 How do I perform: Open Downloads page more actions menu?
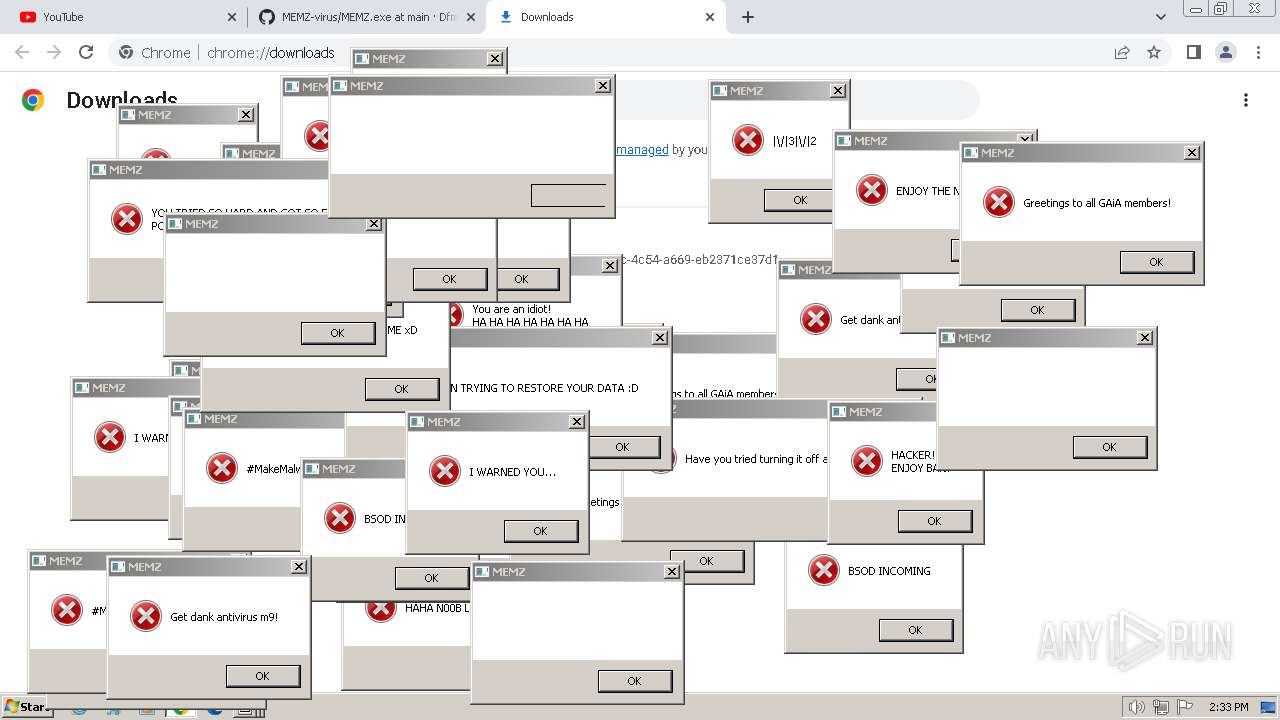[x=1246, y=100]
